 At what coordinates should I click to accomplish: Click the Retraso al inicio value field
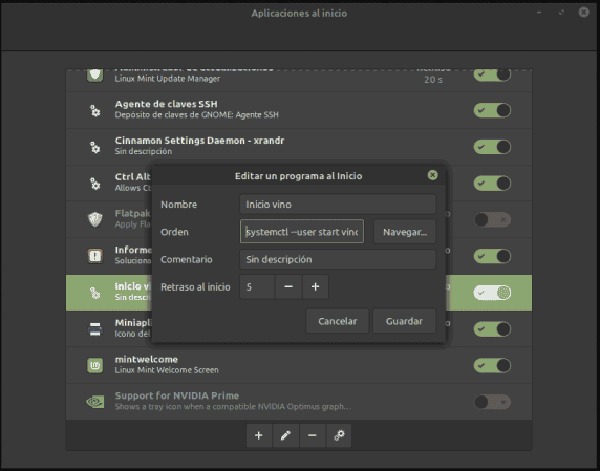257,287
